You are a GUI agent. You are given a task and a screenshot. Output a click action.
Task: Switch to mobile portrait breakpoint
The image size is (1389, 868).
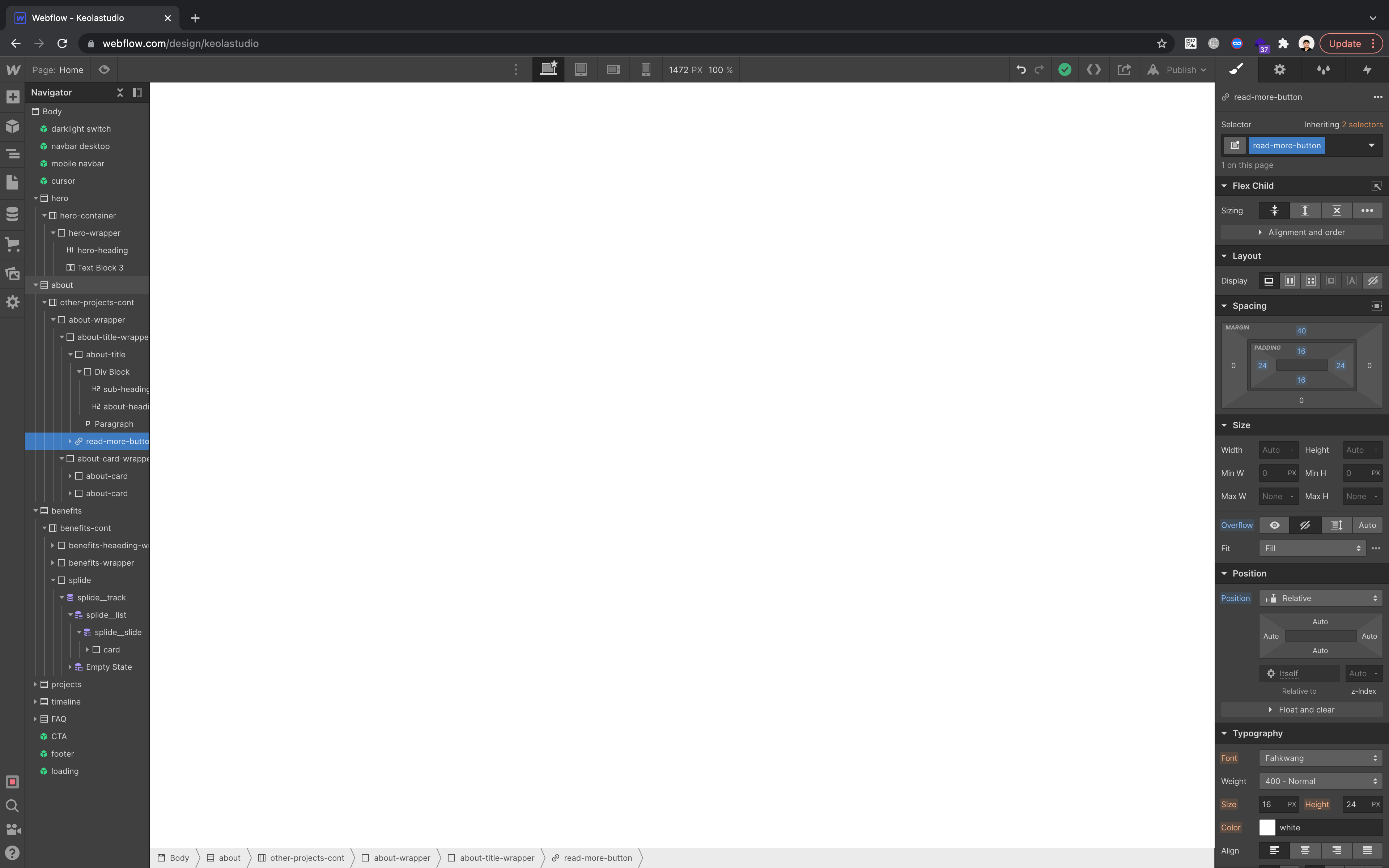coord(646,69)
